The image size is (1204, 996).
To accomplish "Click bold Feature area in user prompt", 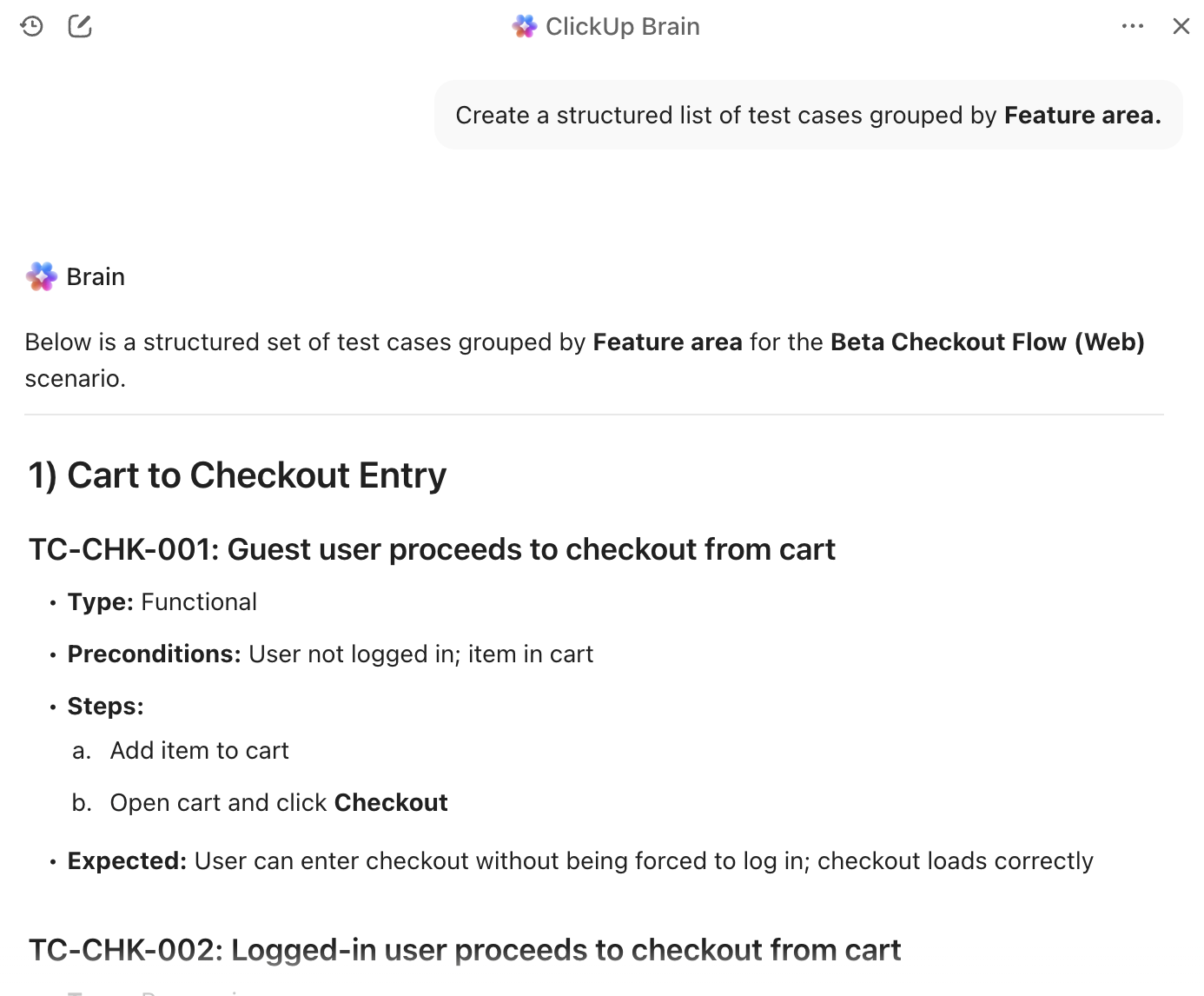I will tap(1082, 116).
